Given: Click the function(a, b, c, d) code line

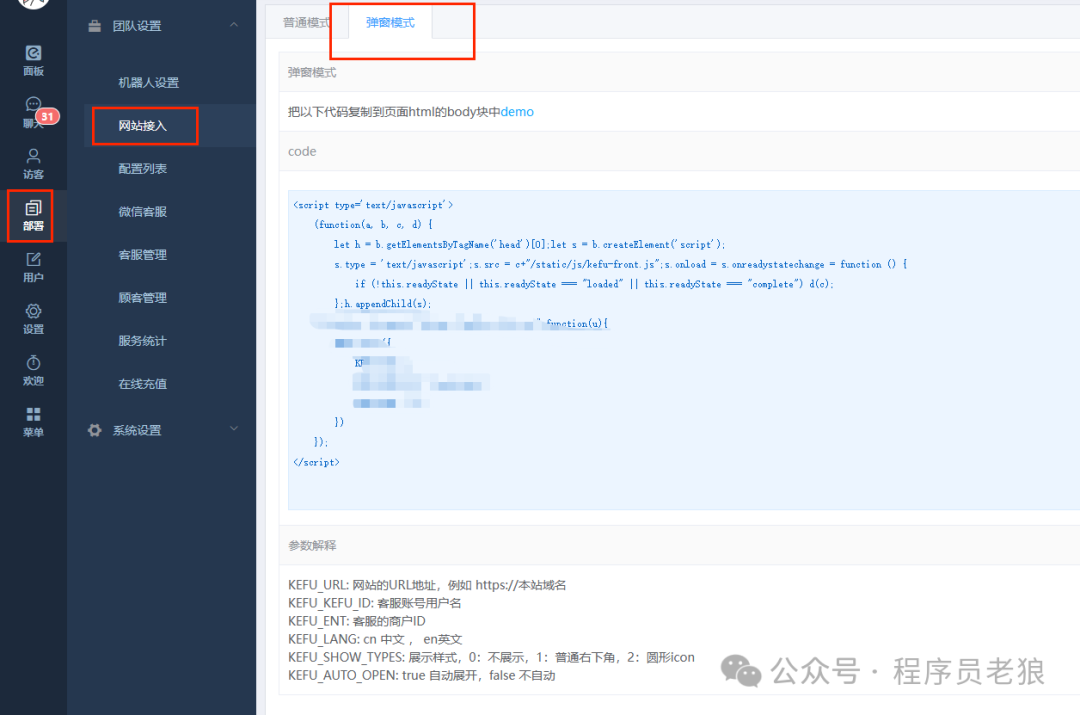Looking at the screenshot, I should click(373, 225).
